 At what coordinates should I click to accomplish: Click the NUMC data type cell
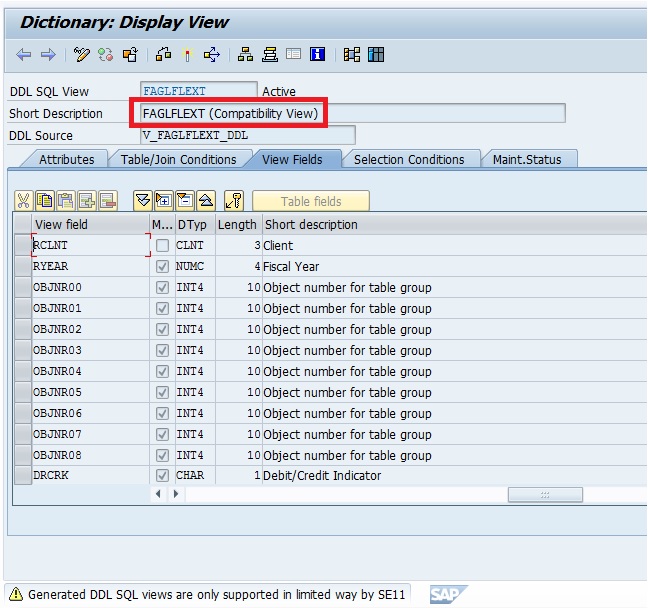[195, 267]
